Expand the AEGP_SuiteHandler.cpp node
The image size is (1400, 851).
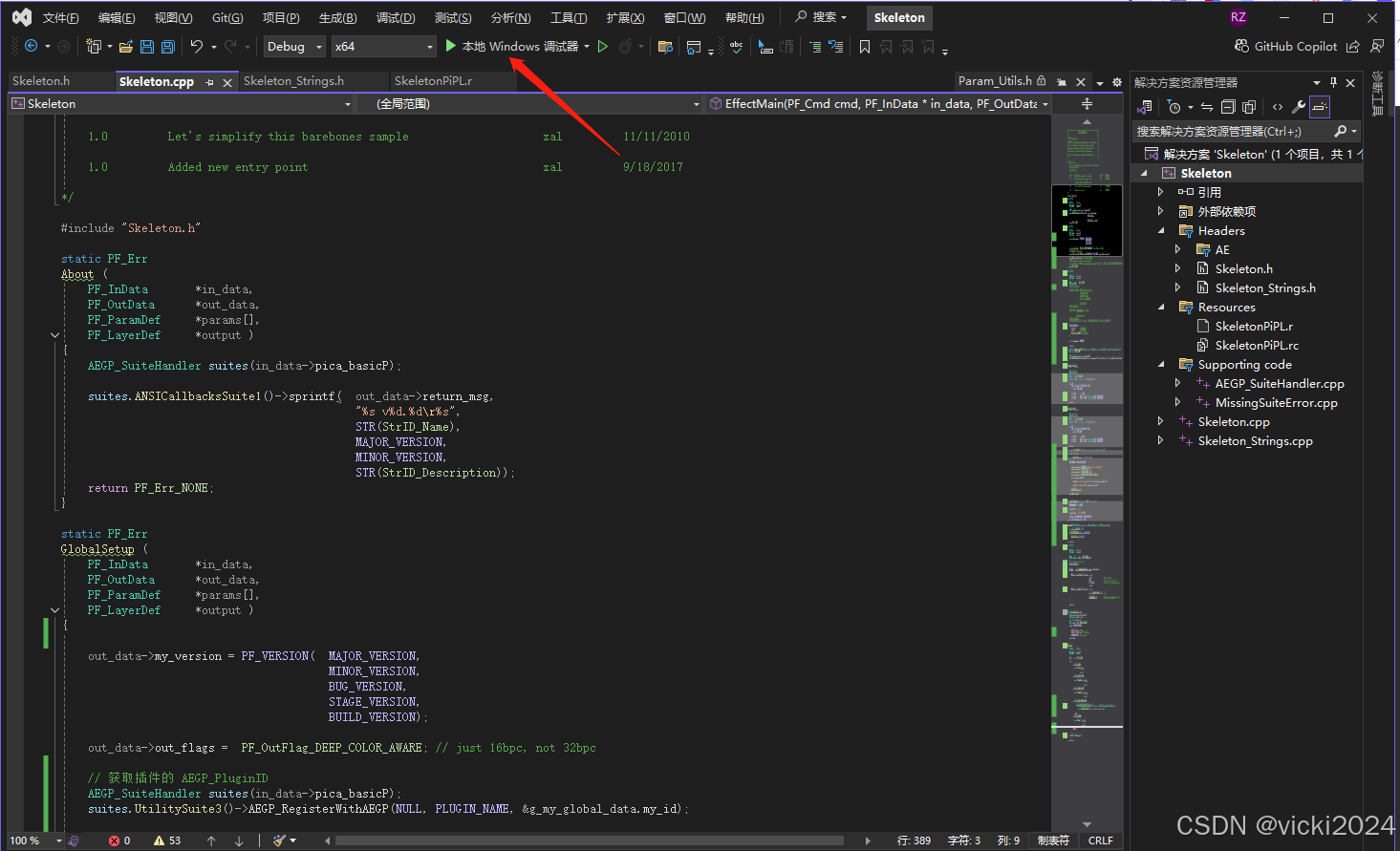point(1178,383)
